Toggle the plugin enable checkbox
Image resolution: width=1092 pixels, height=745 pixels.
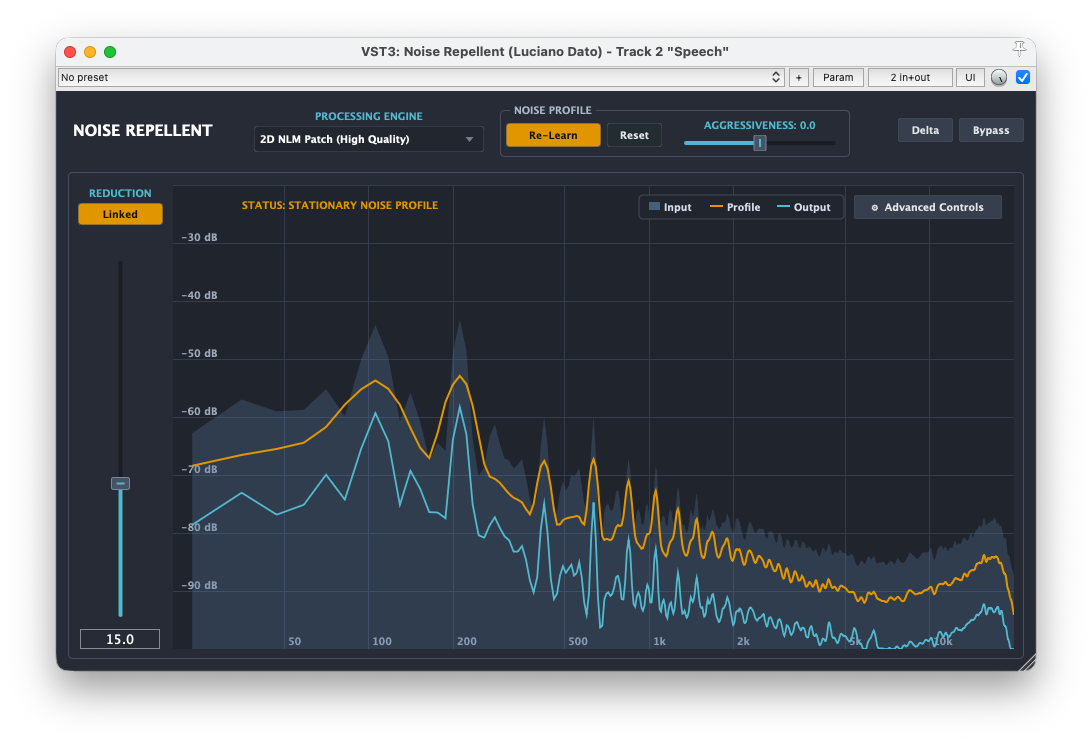point(1023,77)
